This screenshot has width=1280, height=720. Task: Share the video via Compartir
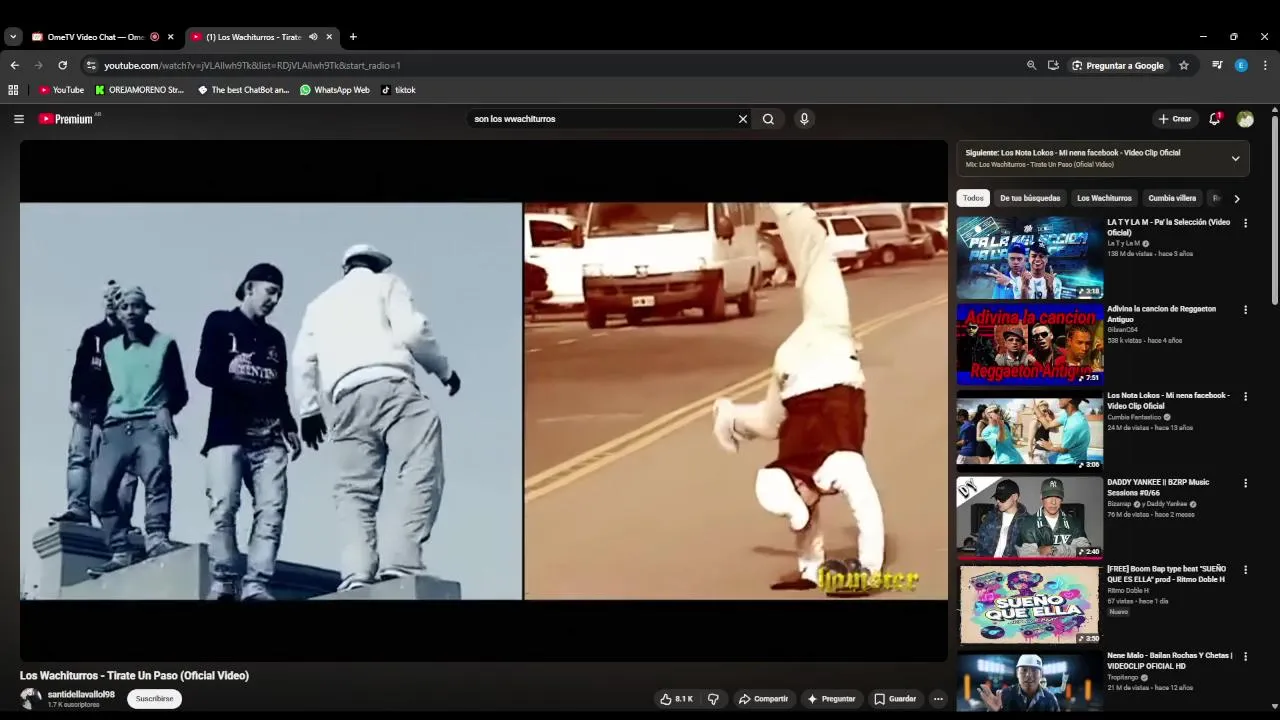pyautogui.click(x=763, y=699)
